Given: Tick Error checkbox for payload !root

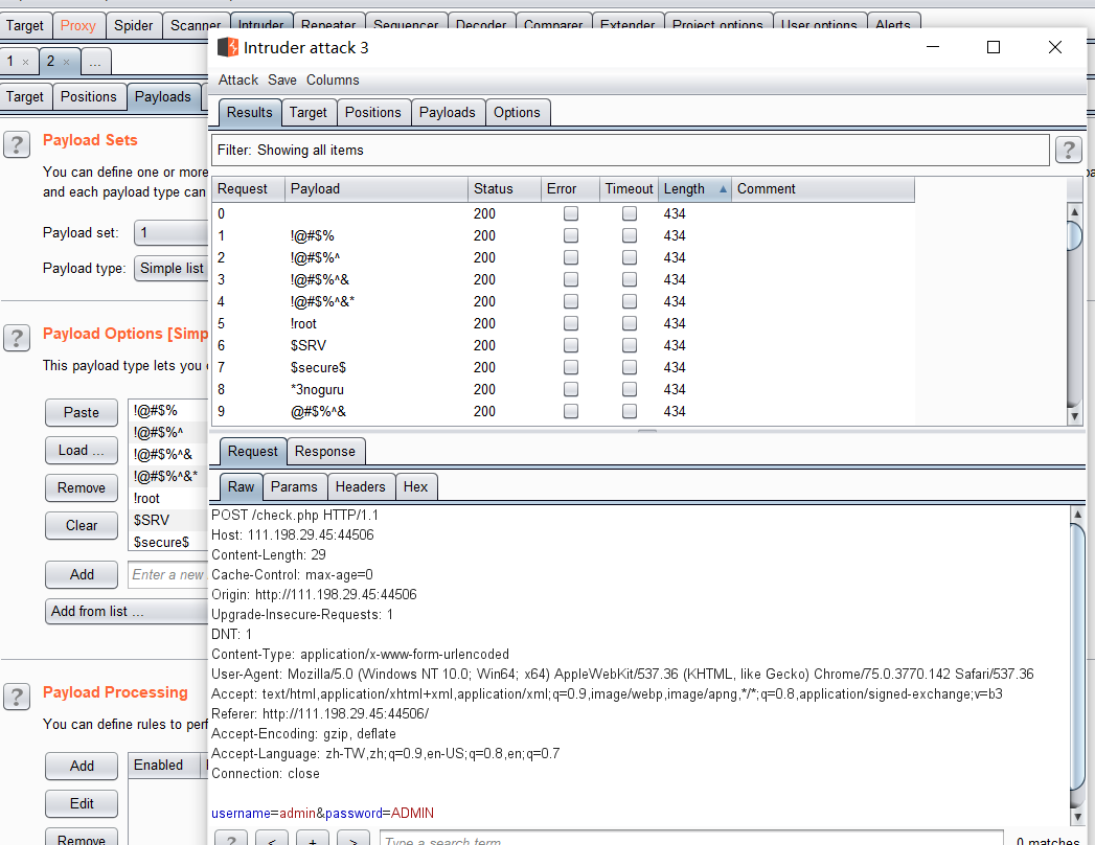Looking at the screenshot, I should 571,323.
